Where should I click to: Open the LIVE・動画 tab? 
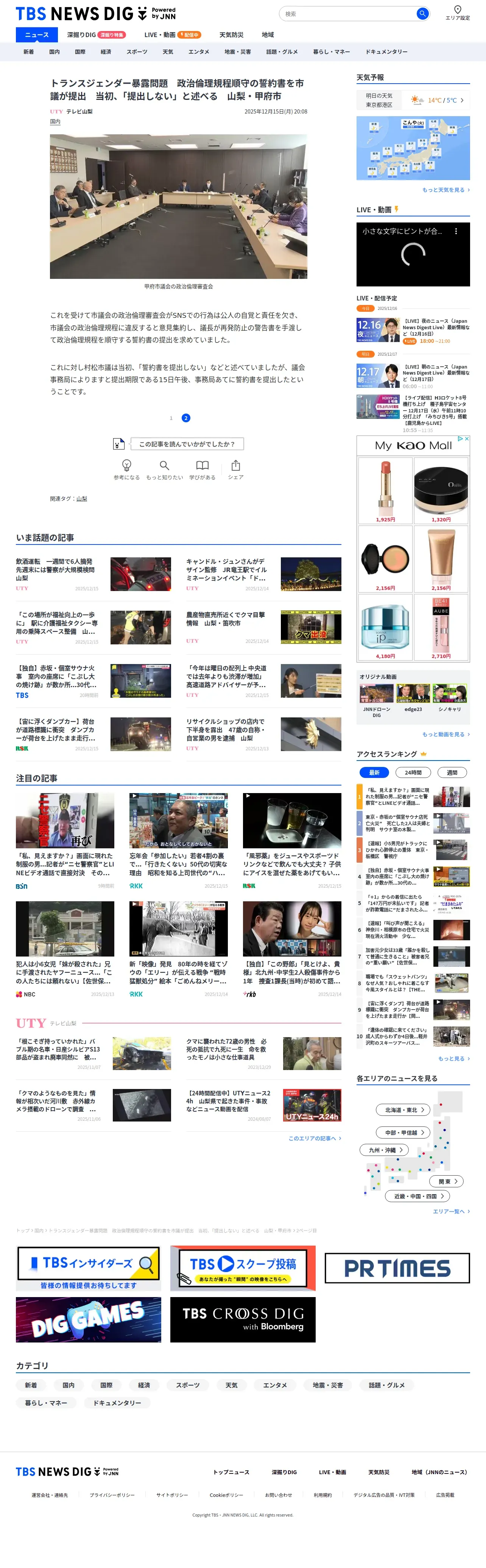pyautogui.click(x=172, y=35)
